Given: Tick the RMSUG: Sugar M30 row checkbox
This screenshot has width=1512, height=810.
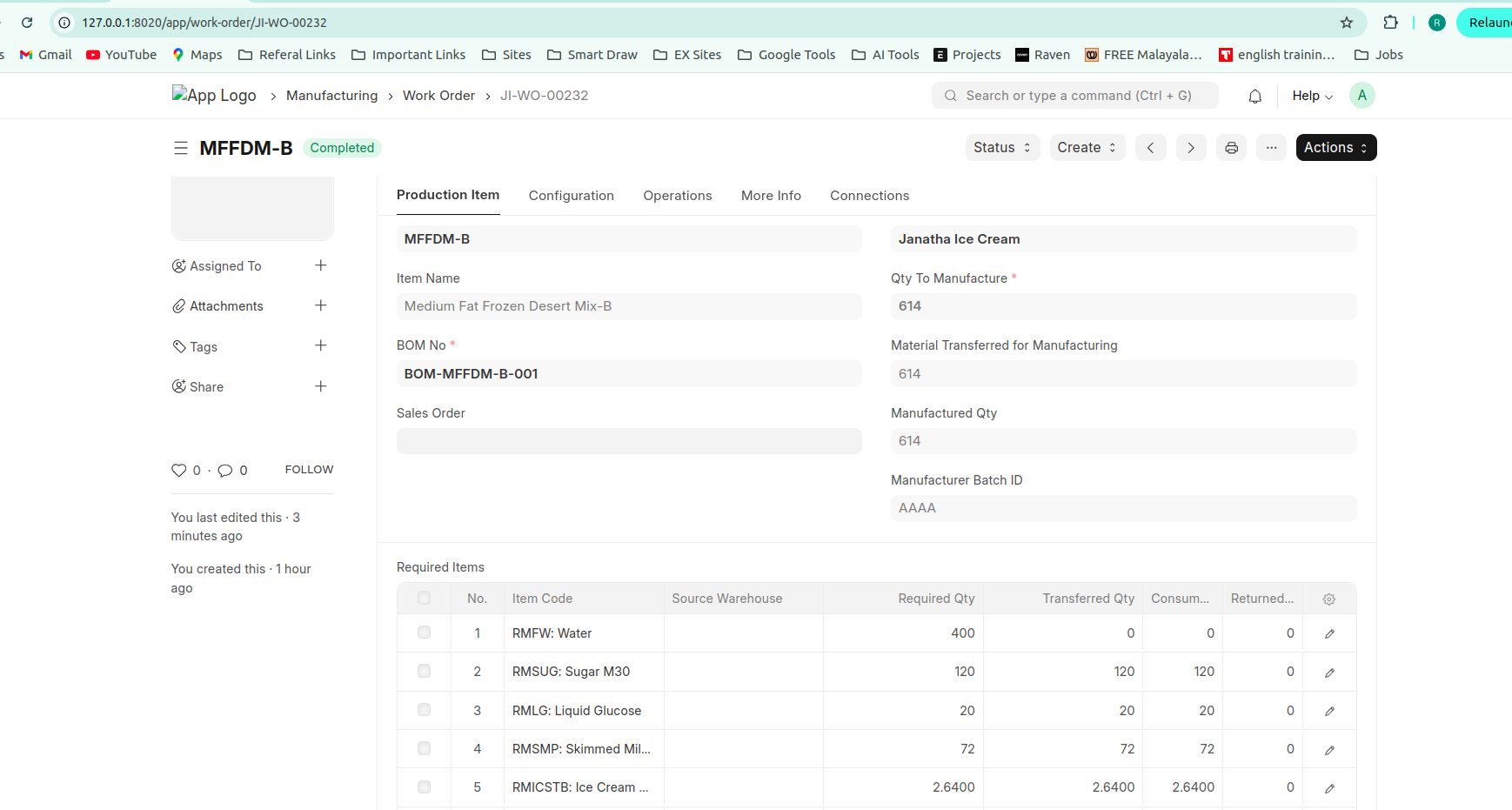Looking at the screenshot, I should tap(424, 671).
